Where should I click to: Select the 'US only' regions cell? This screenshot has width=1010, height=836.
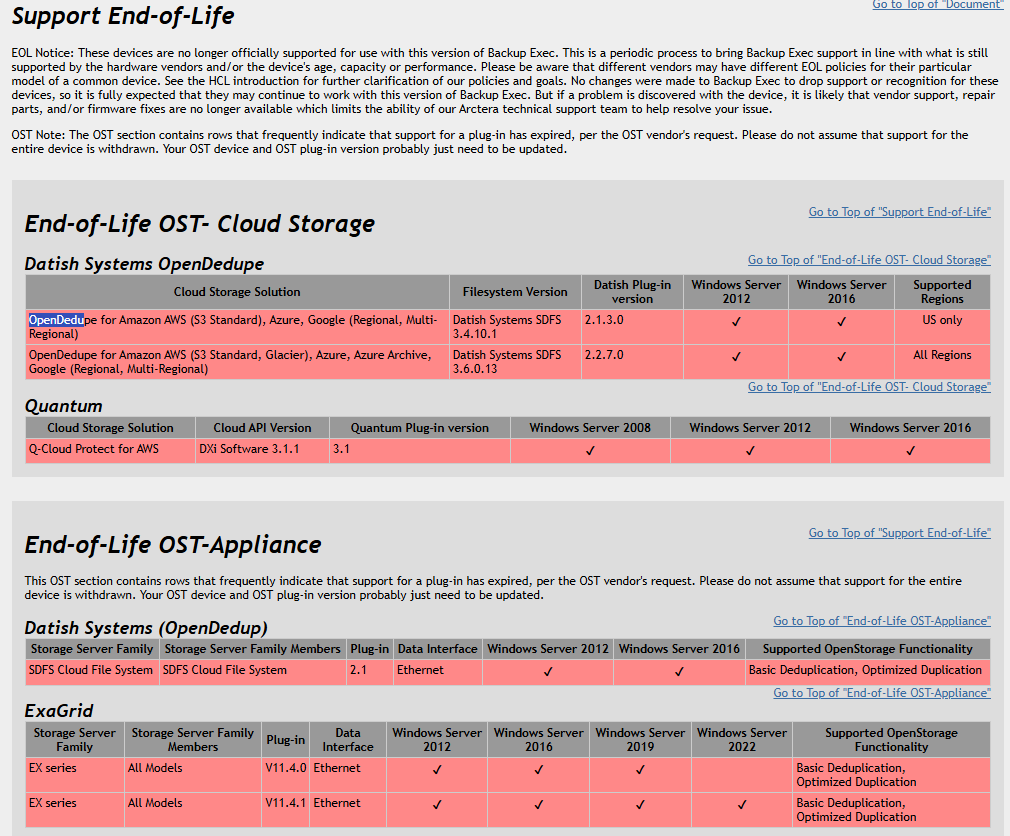click(x=942, y=321)
